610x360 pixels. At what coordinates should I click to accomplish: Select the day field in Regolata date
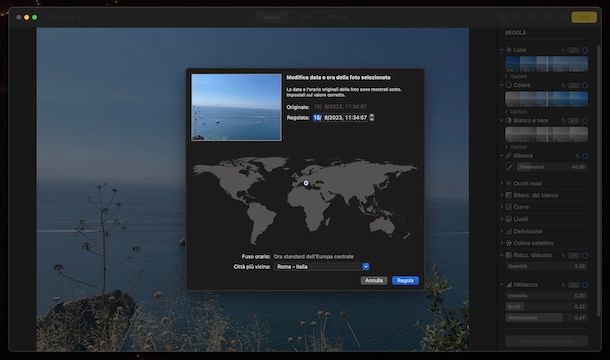(317, 117)
